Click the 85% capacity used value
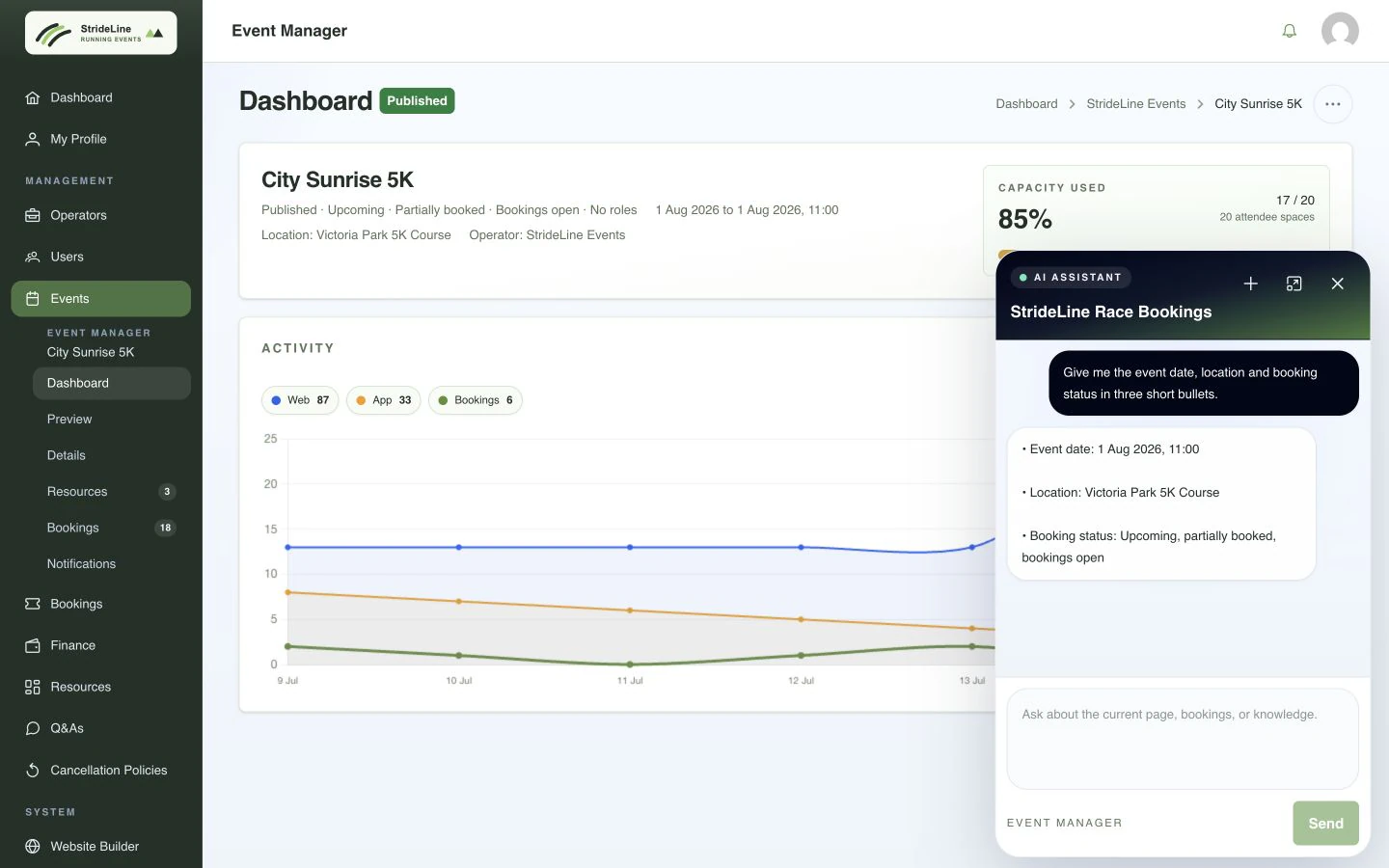Viewport: 1389px width, 868px height. click(x=1025, y=219)
